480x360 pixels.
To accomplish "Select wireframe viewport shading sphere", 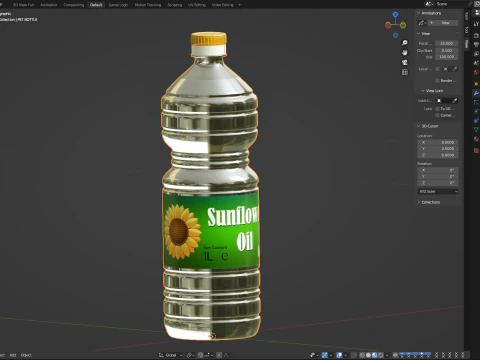I will [x=362, y=355].
